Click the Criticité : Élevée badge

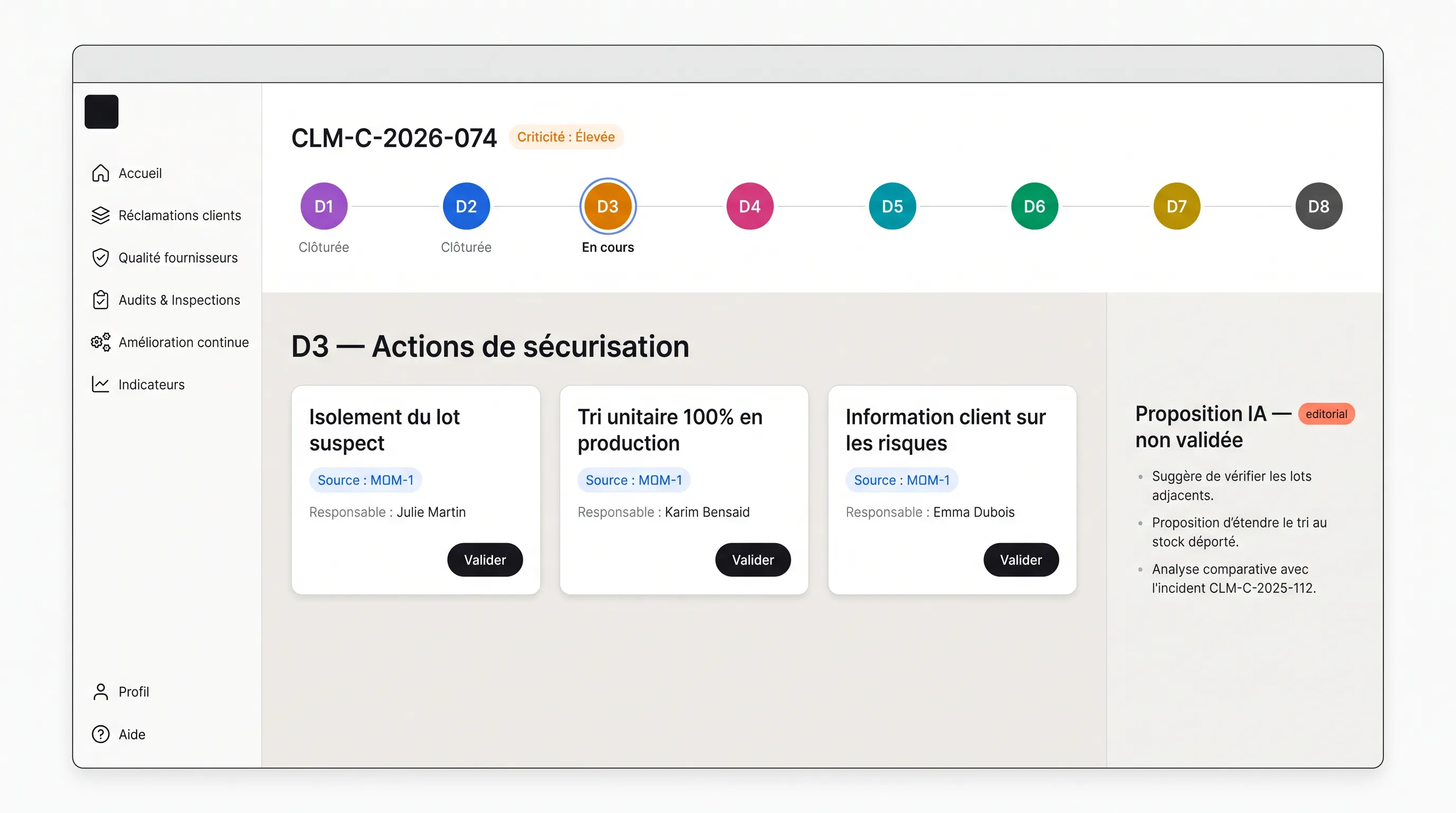tap(566, 137)
